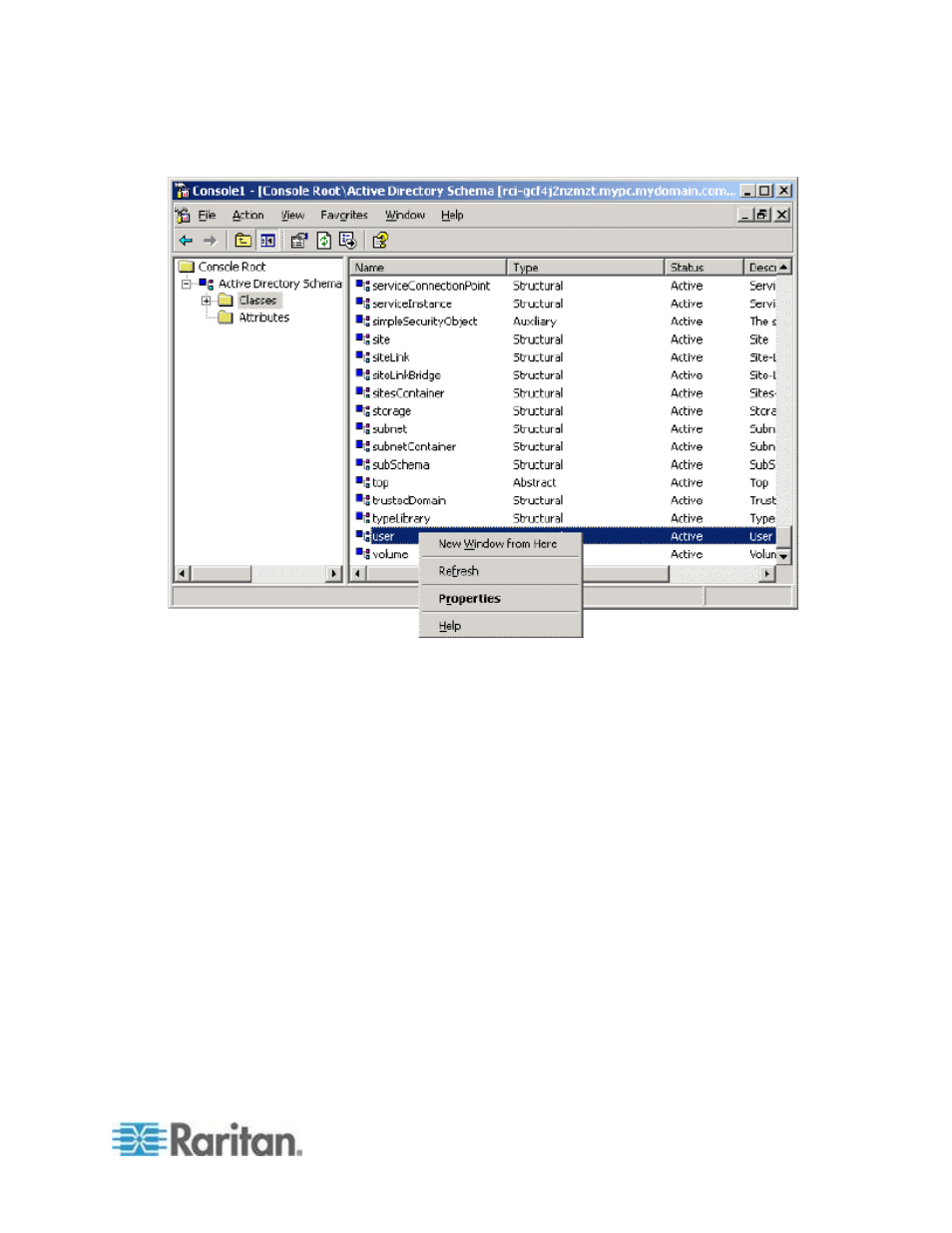
Task: Select the storage class row
Action: (x=564, y=411)
